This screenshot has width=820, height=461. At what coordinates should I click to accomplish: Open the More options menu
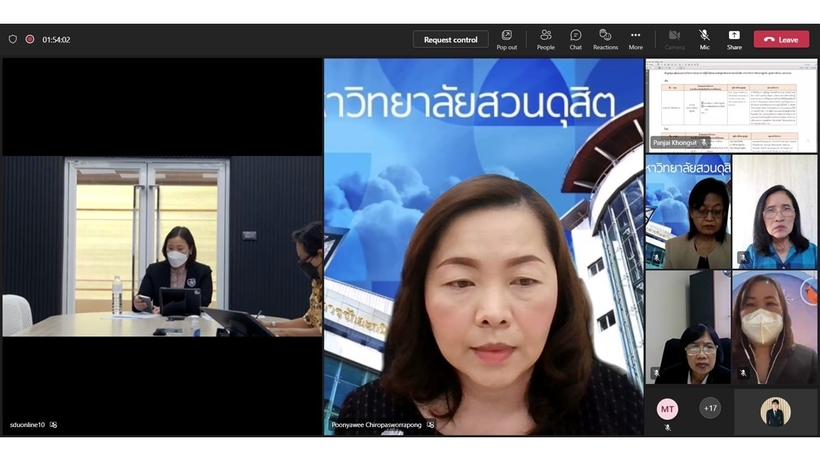click(x=635, y=39)
